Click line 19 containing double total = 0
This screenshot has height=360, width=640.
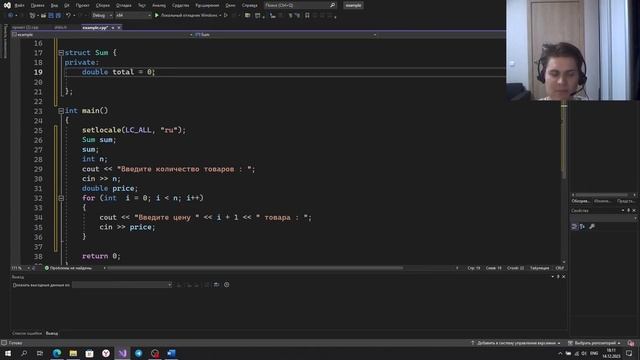(x=118, y=72)
